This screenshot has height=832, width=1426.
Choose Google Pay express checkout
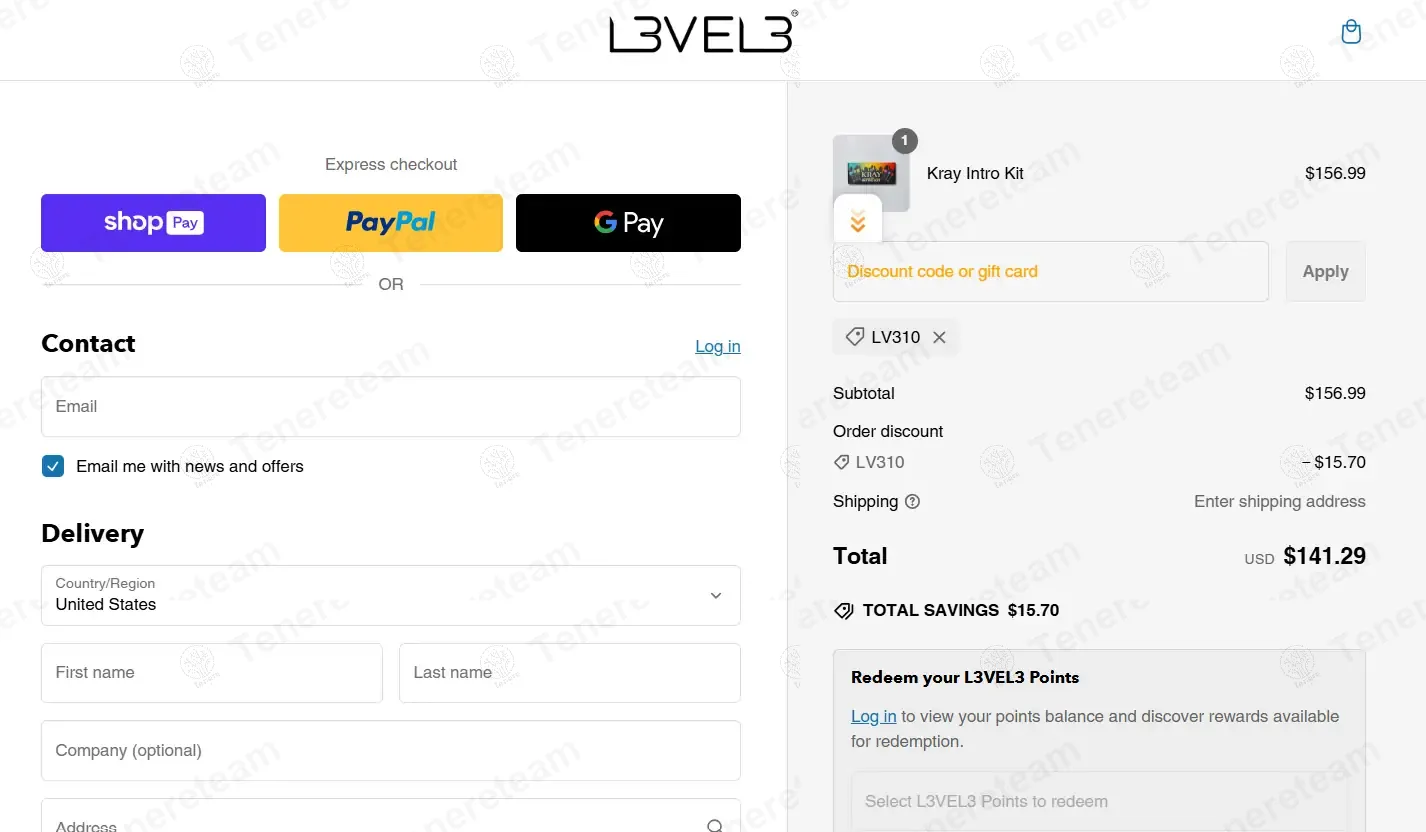point(628,223)
